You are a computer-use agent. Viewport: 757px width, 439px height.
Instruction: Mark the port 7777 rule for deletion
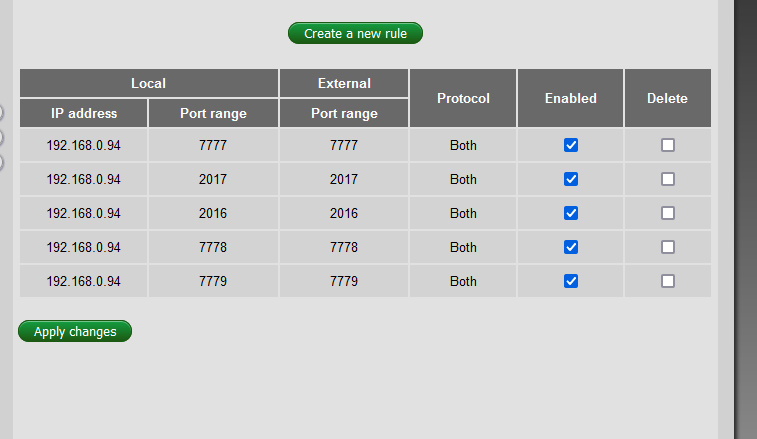click(668, 145)
